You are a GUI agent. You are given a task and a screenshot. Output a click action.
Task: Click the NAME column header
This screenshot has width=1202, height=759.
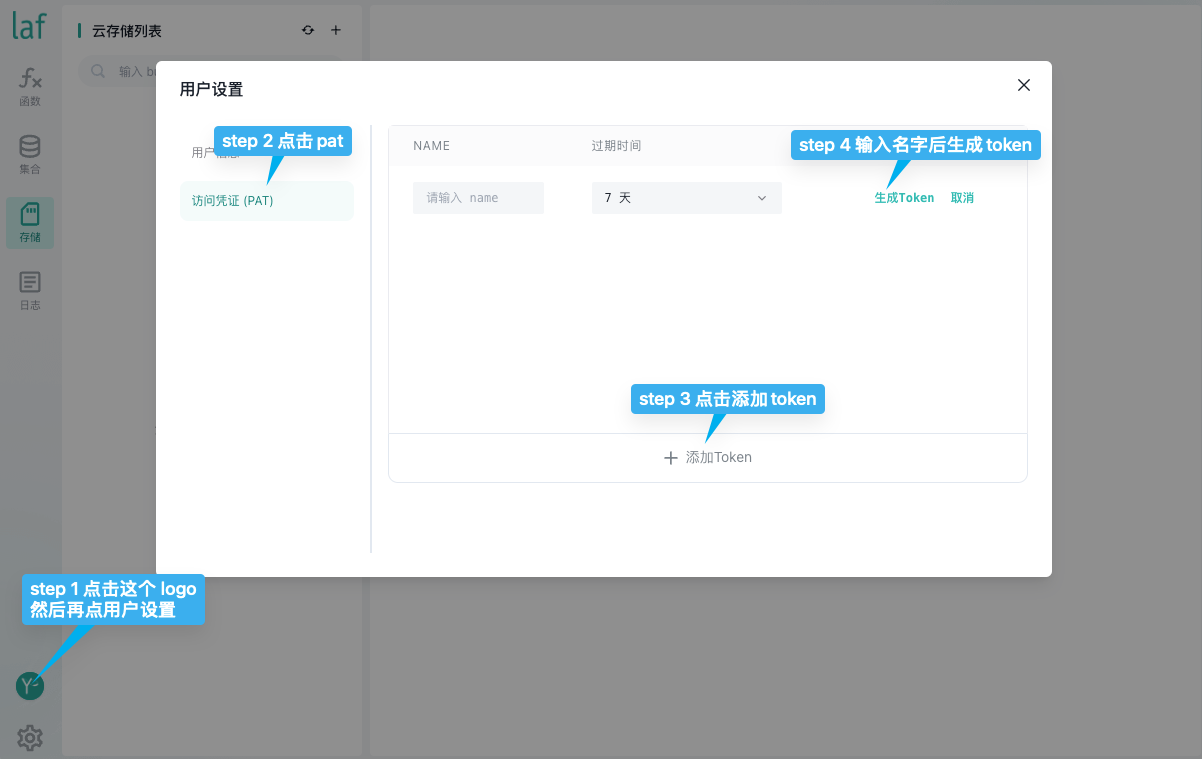pyautogui.click(x=432, y=146)
